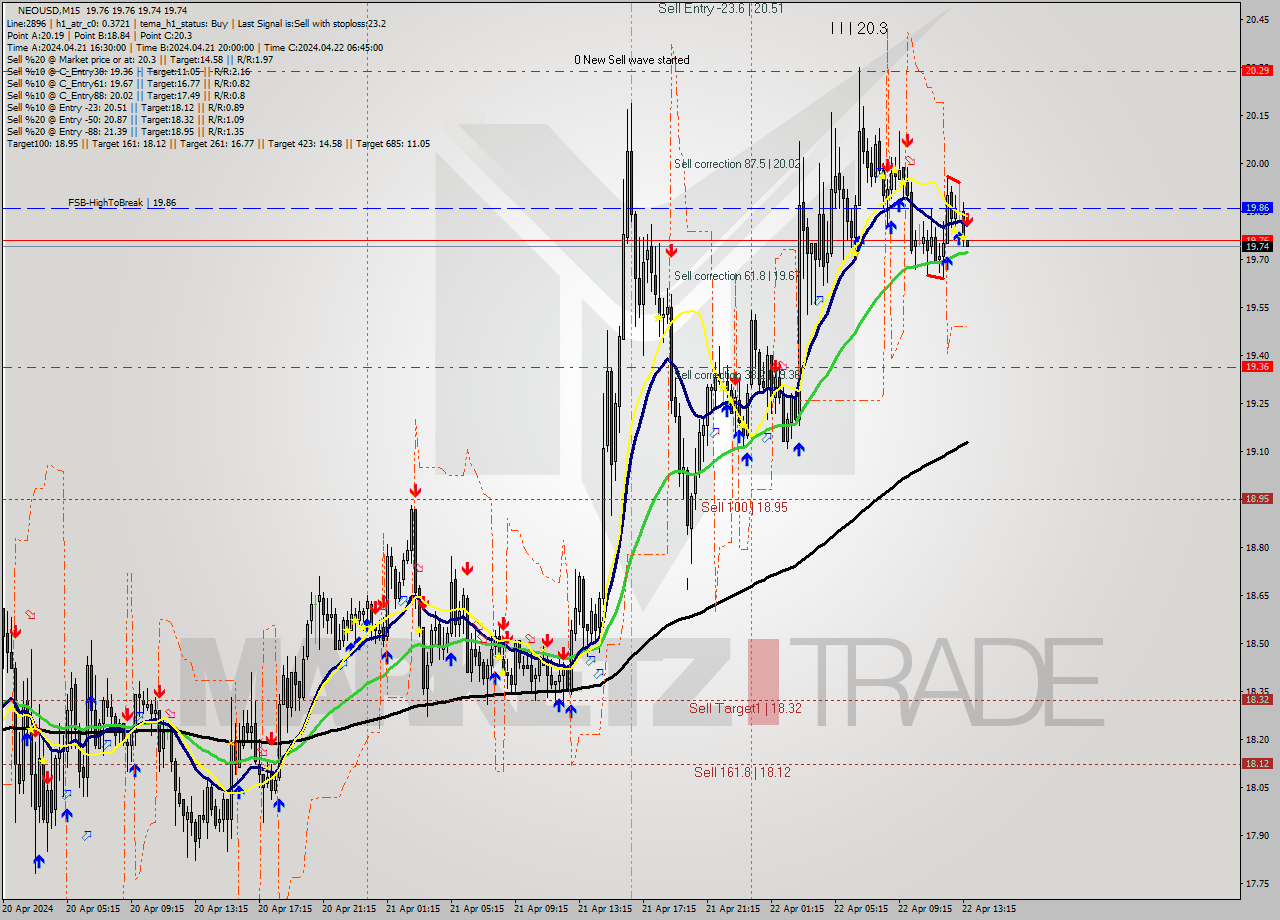Image resolution: width=1280 pixels, height=920 pixels.
Task: Select the 'Sell Entry -23.6 | 20.51' label
Action: coord(720,8)
